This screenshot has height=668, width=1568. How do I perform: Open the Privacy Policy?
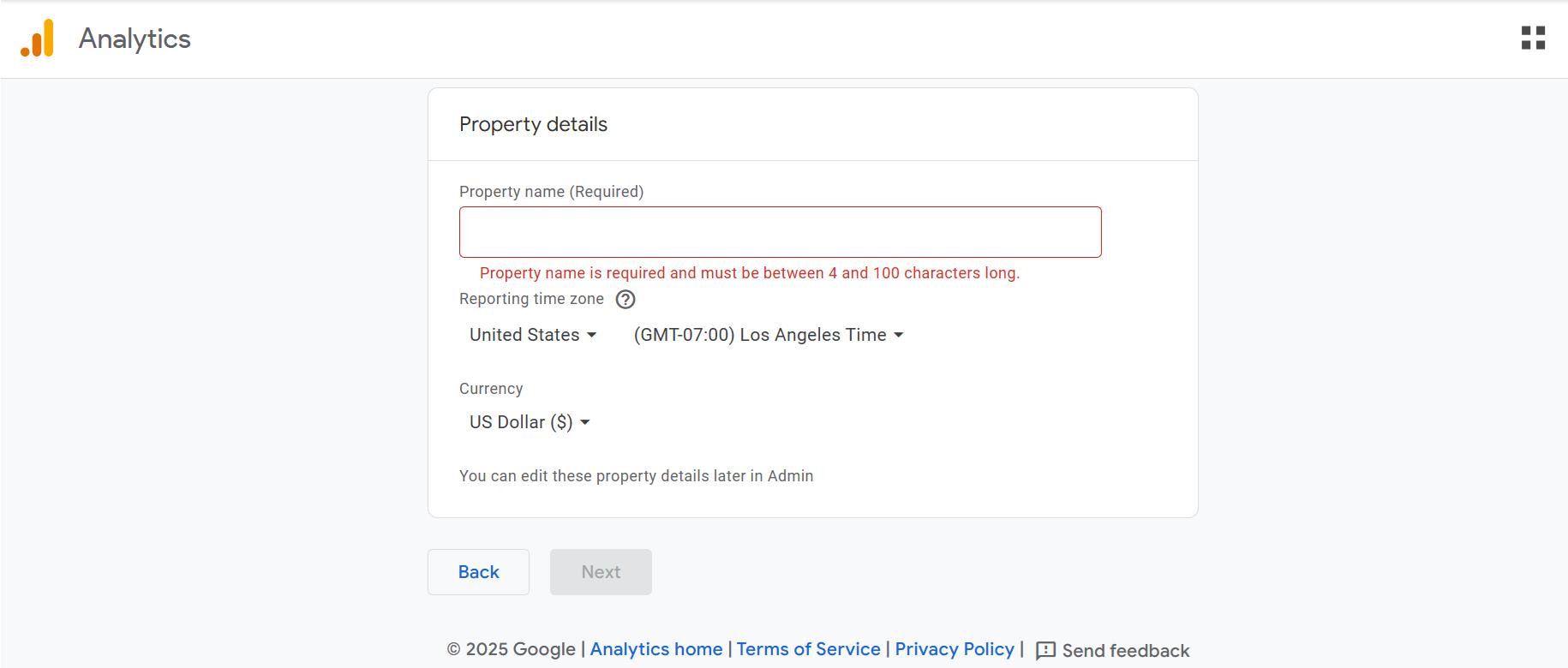pos(954,649)
